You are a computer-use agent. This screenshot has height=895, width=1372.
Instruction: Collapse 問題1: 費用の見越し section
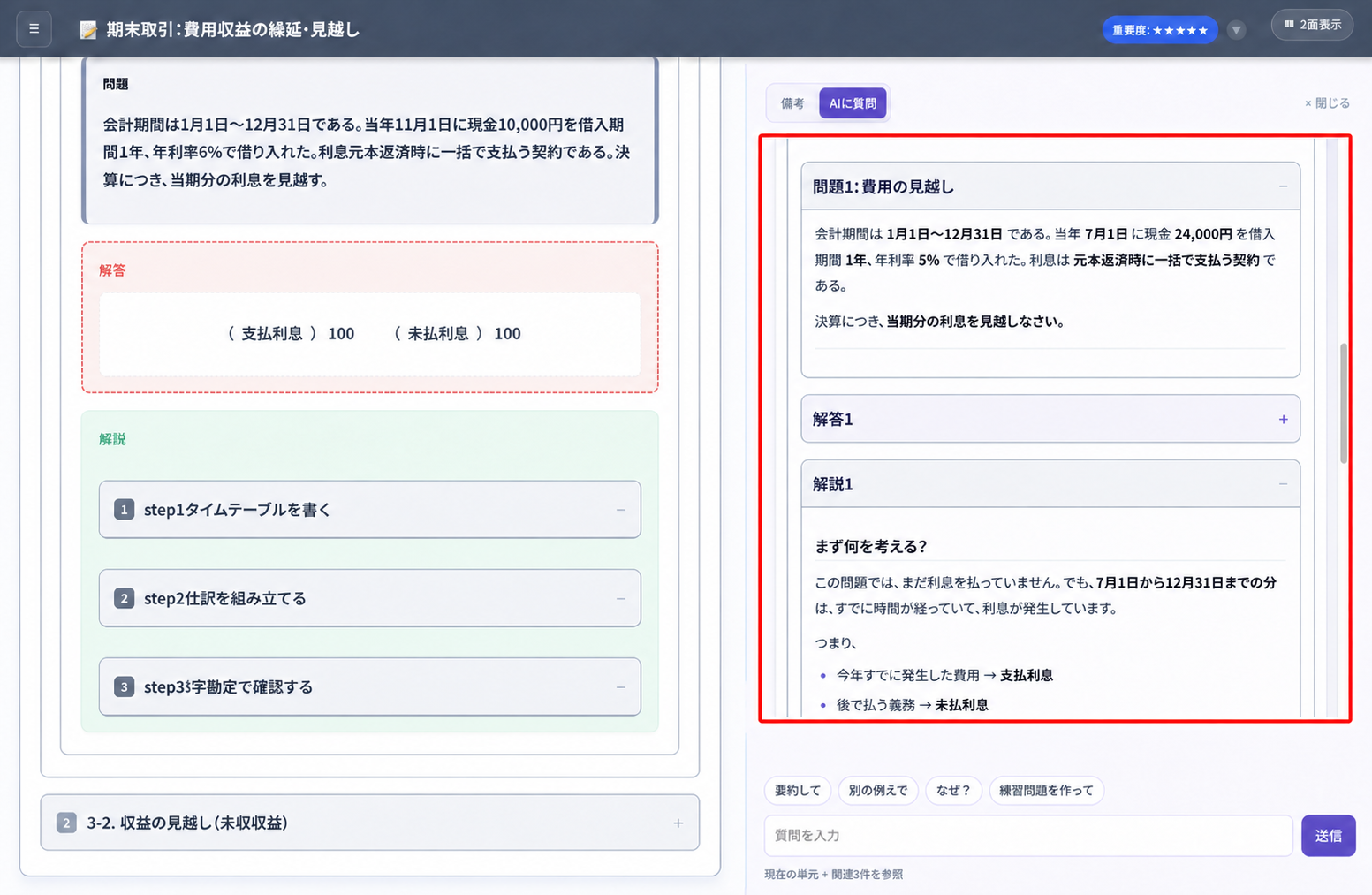[1283, 186]
